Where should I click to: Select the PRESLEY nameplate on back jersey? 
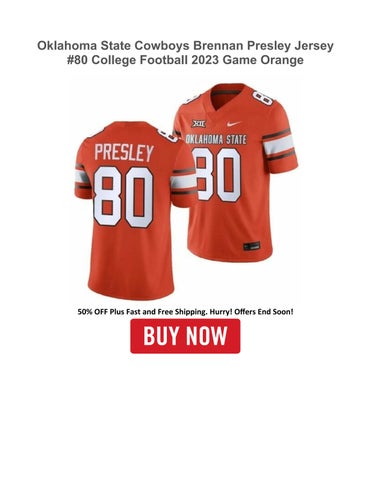(124, 153)
